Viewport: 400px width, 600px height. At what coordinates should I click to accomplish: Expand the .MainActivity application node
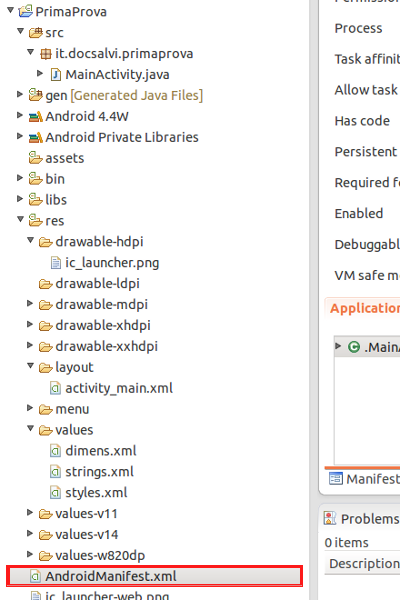[x=338, y=346]
